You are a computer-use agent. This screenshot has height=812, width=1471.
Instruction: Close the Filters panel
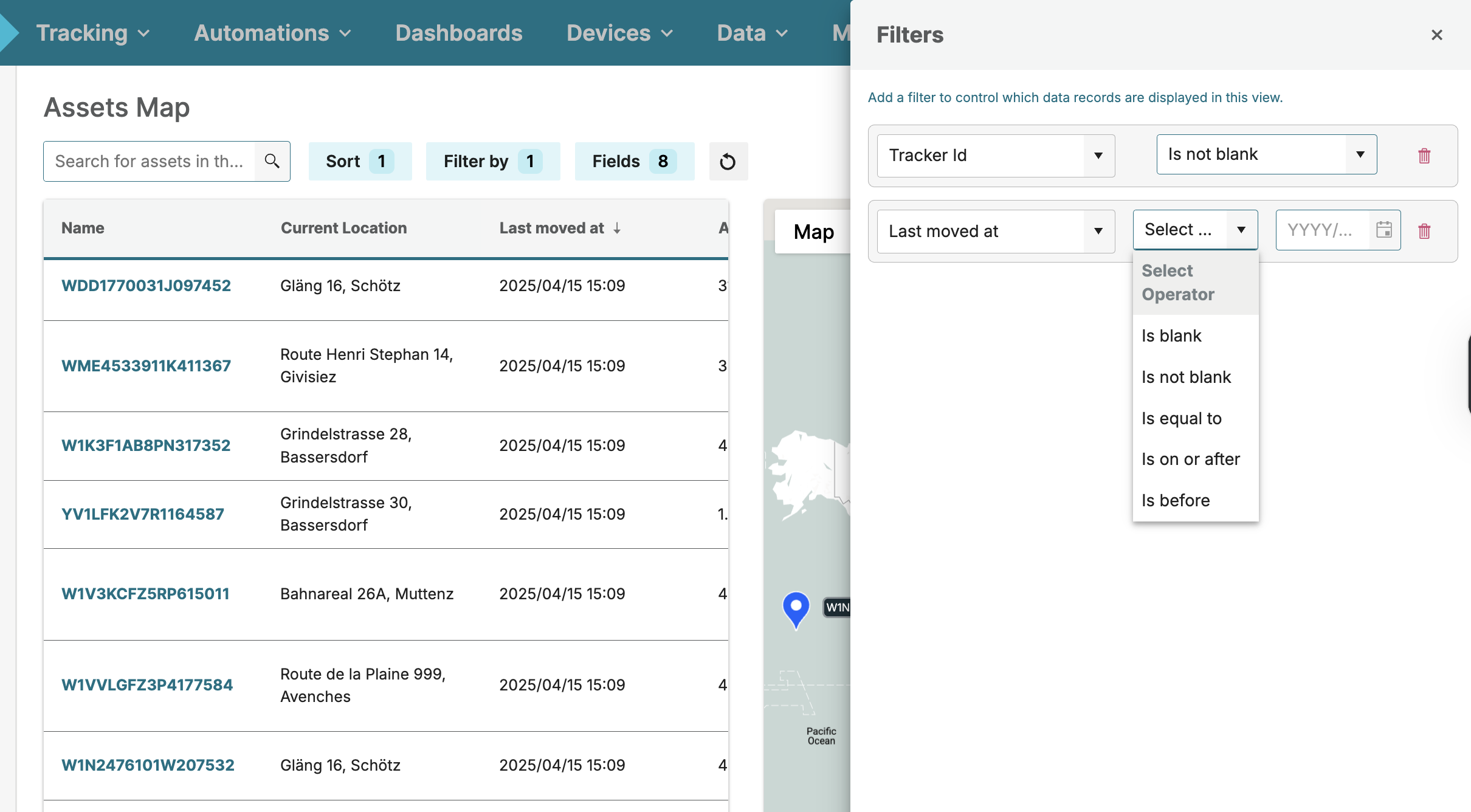[1436, 35]
